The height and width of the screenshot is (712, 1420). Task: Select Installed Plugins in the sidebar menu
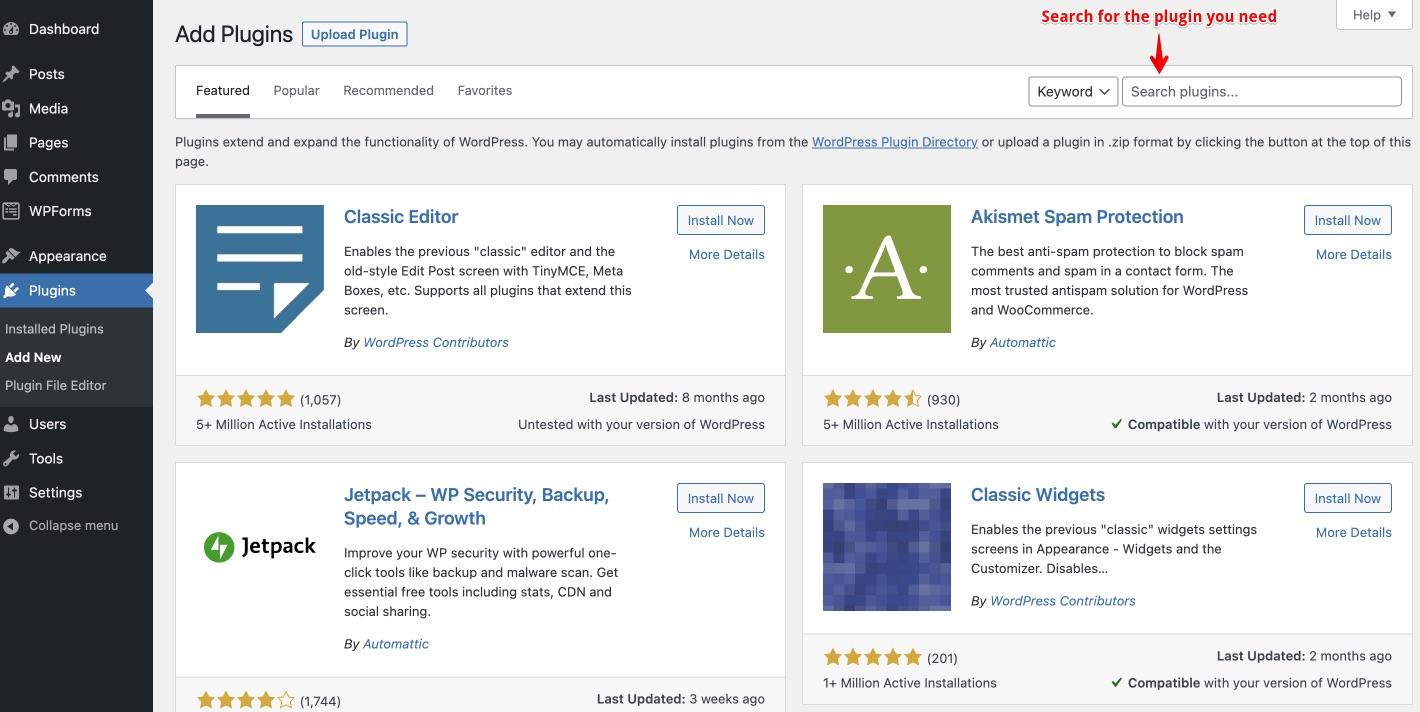pos(54,328)
